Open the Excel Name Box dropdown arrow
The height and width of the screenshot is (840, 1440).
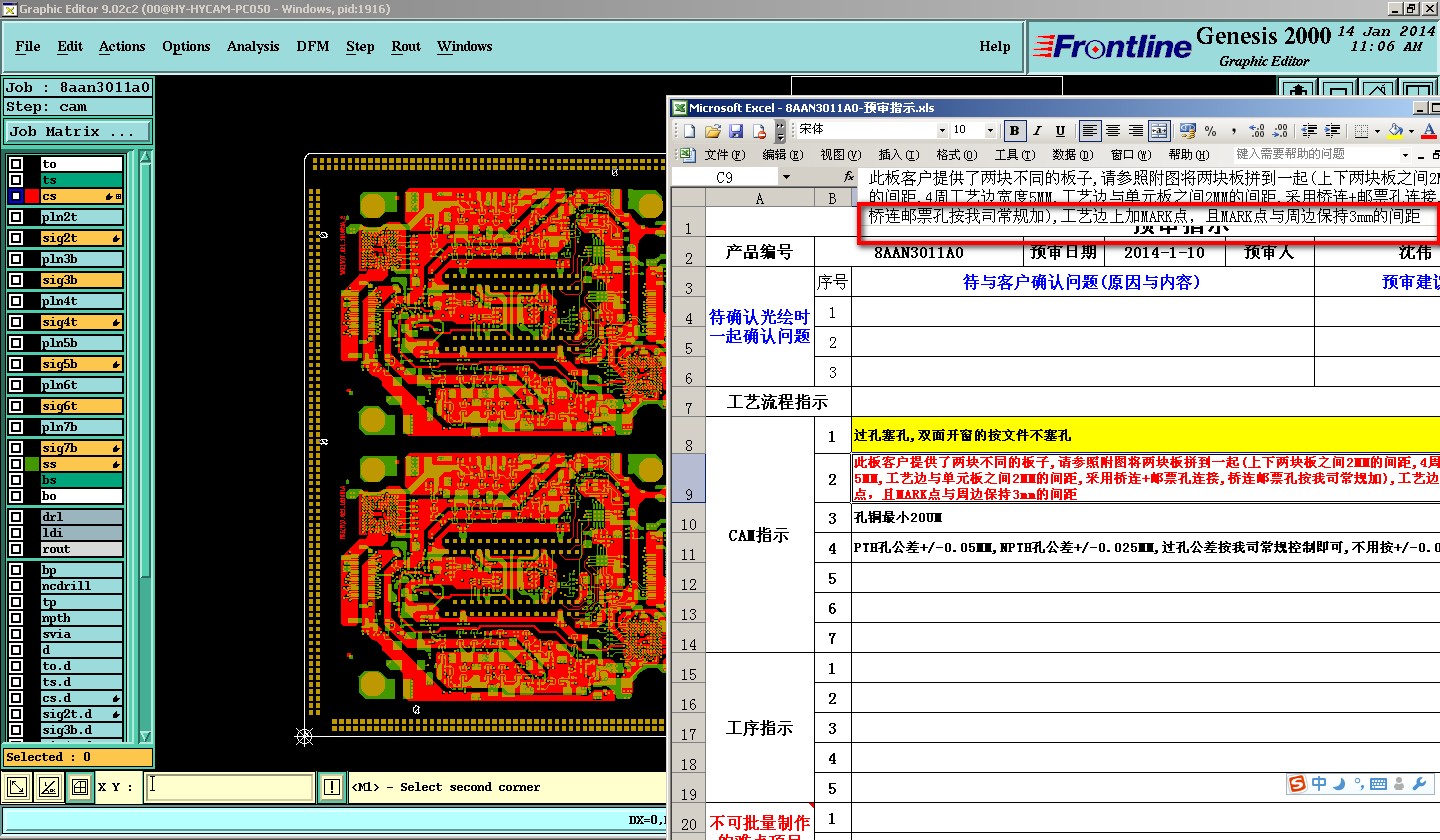tap(785, 177)
